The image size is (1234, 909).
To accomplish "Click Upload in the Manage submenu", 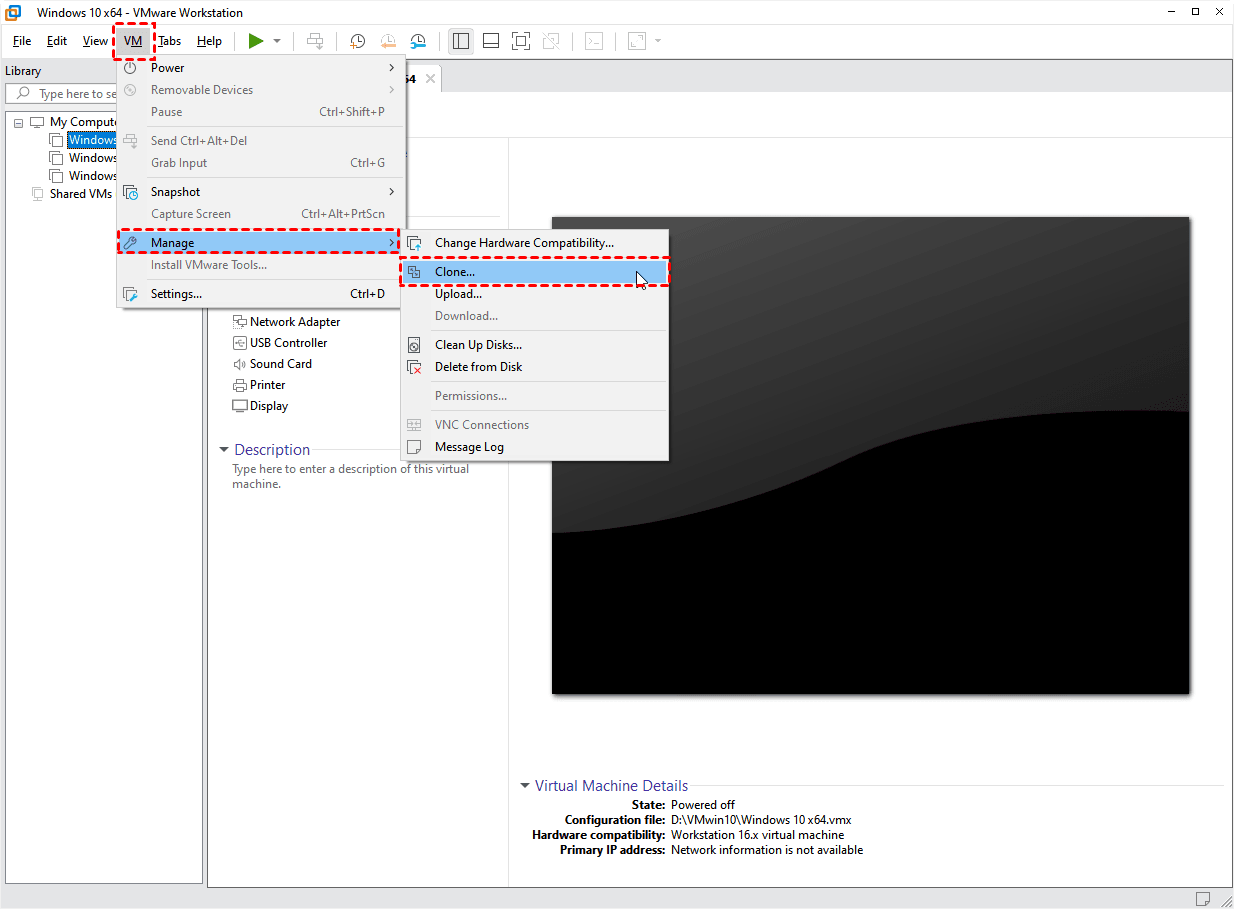I will click(x=458, y=294).
